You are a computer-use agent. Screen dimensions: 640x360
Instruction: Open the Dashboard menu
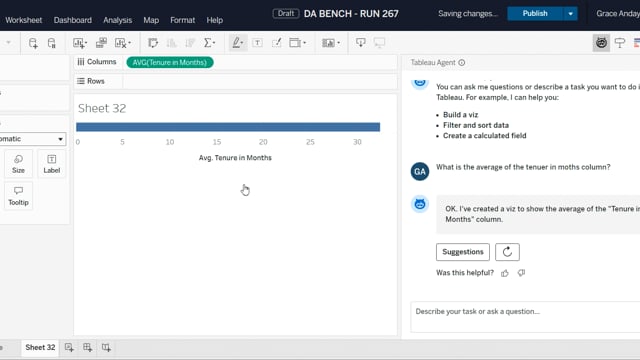[x=73, y=20]
